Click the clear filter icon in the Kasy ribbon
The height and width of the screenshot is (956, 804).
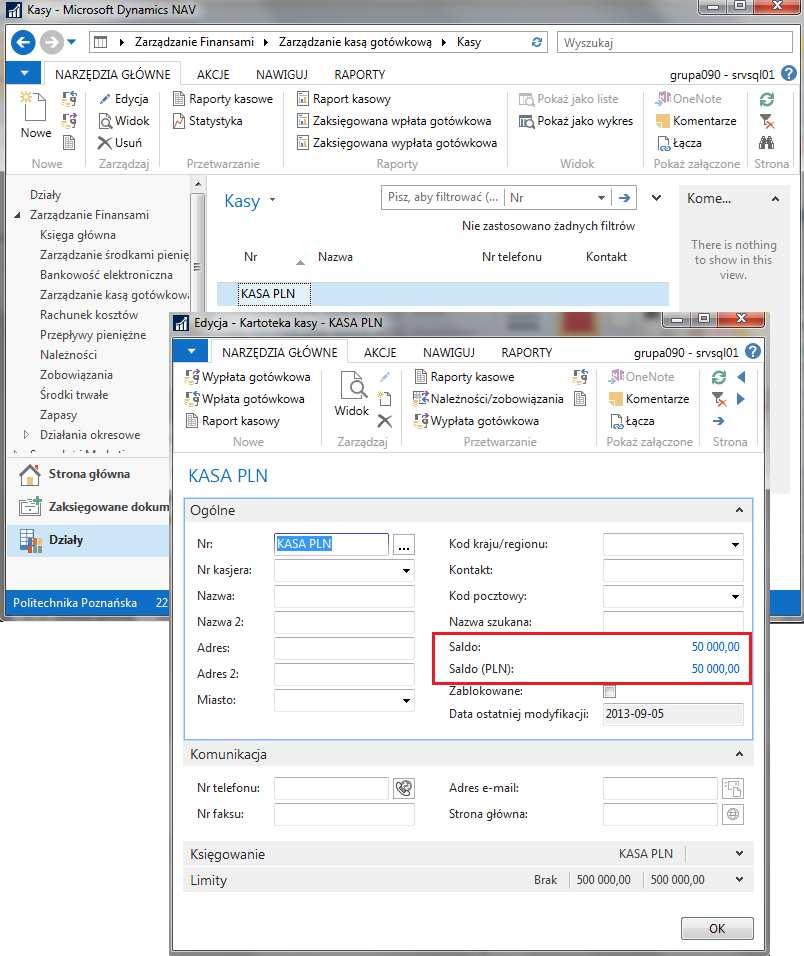pos(767,121)
